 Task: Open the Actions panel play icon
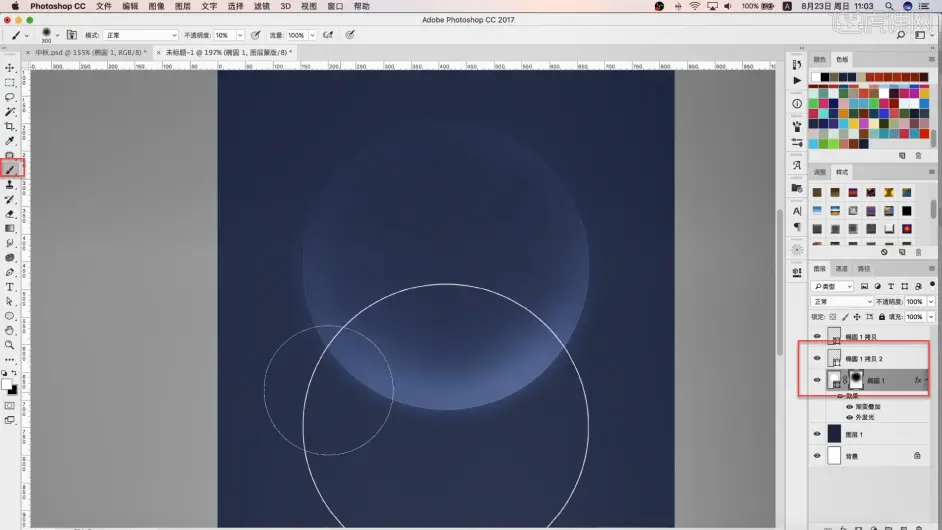[x=797, y=80]
